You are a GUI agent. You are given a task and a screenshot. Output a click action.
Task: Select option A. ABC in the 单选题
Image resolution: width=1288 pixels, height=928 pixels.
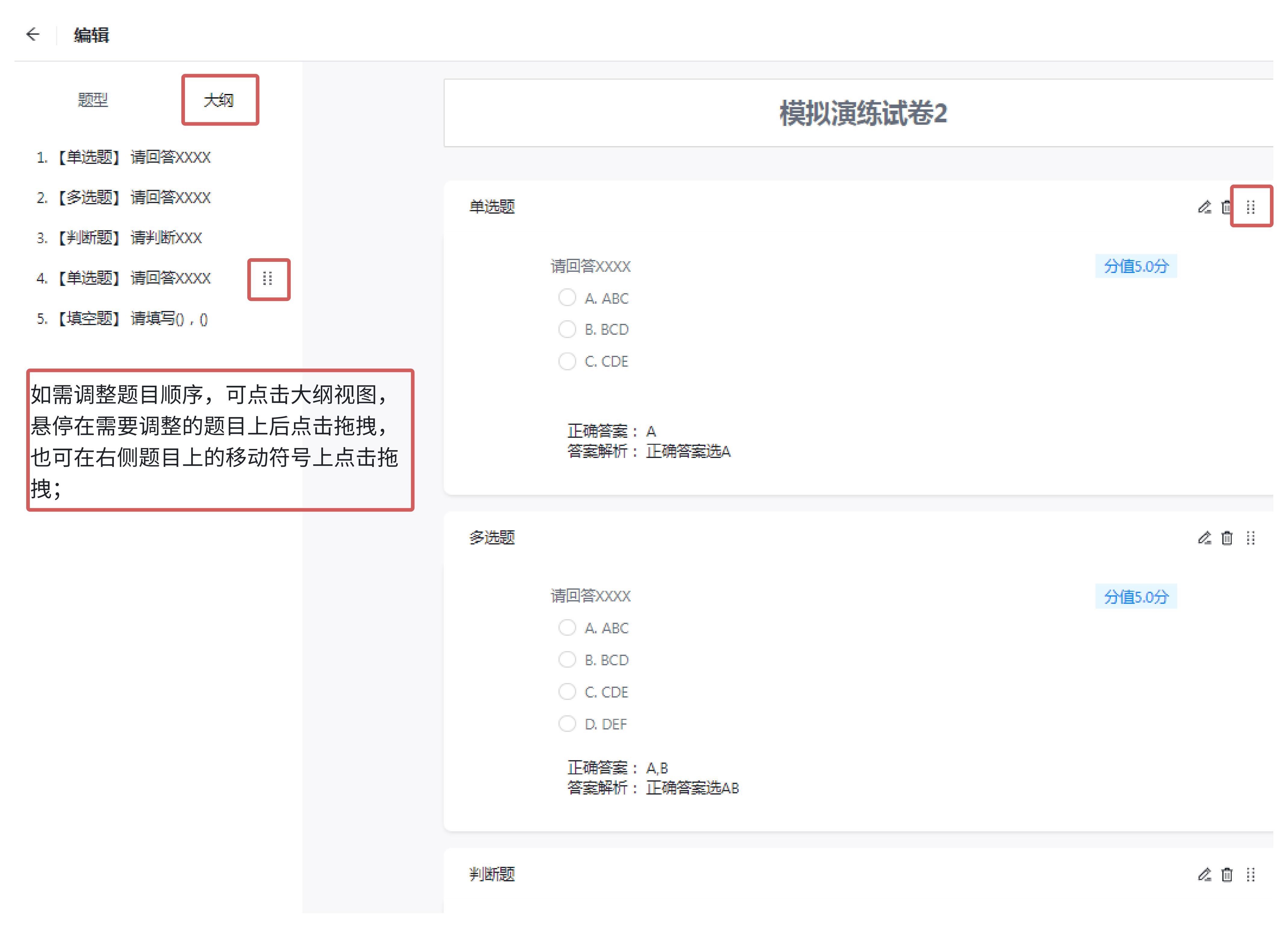click(567, 298)
